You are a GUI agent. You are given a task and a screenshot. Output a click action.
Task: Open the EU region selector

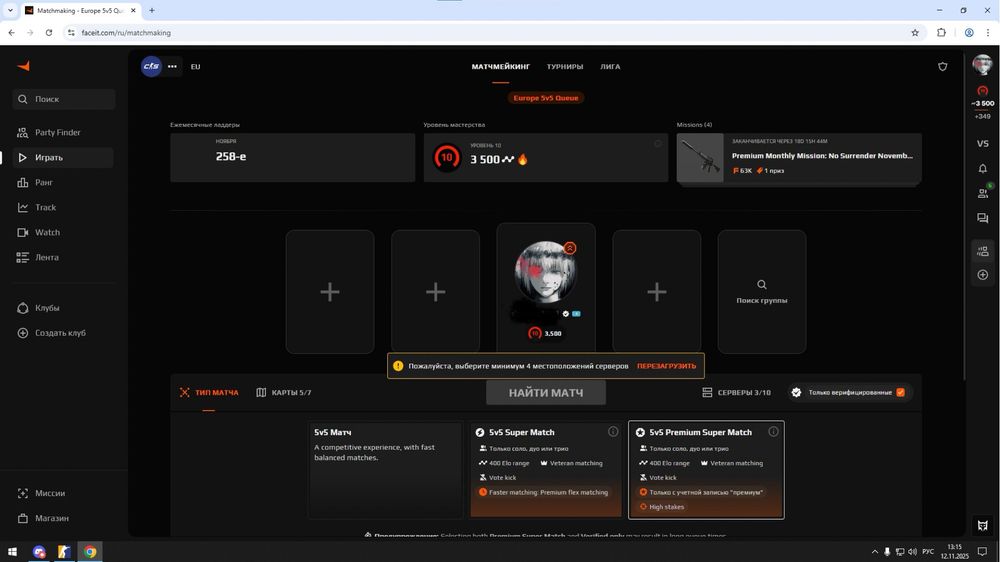pos(195,66)
